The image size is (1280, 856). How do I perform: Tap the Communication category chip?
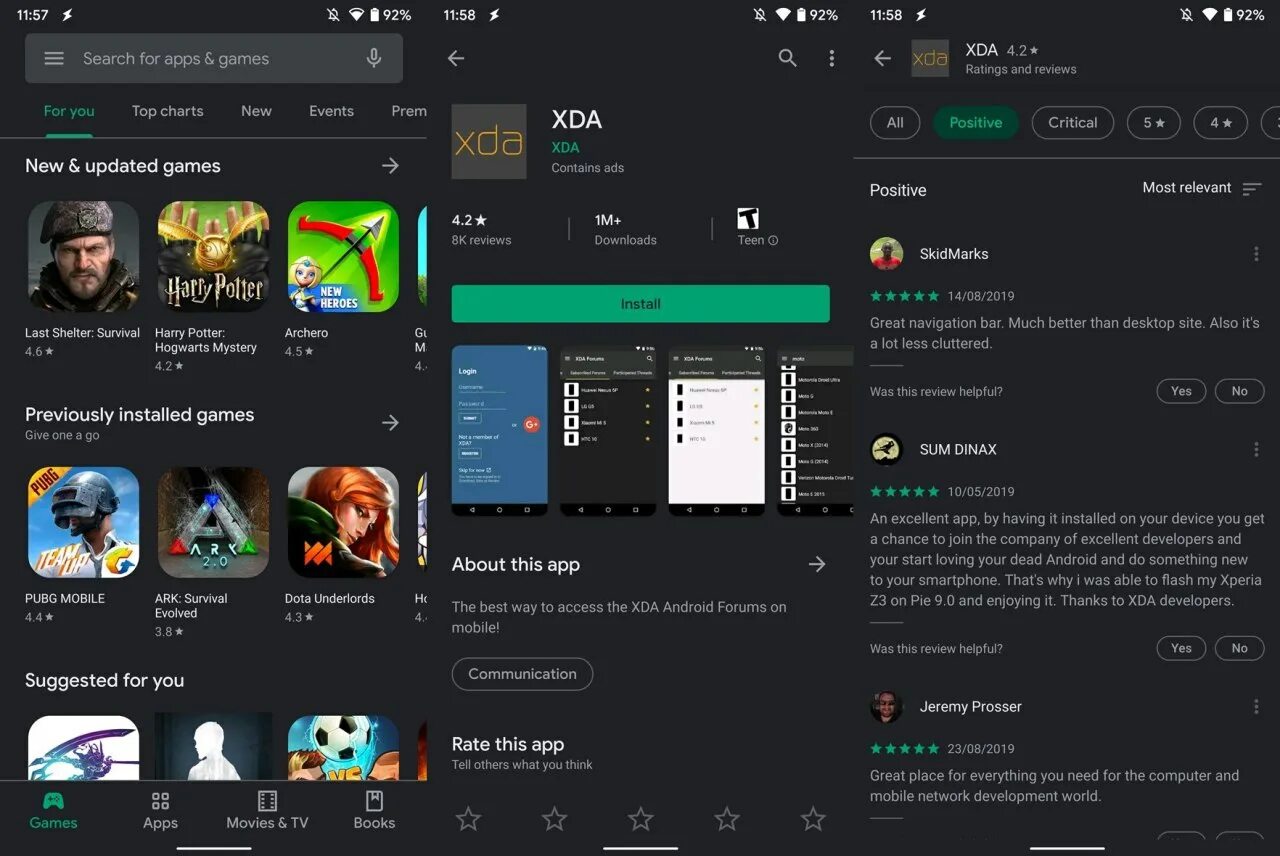(x=522, y=674)
